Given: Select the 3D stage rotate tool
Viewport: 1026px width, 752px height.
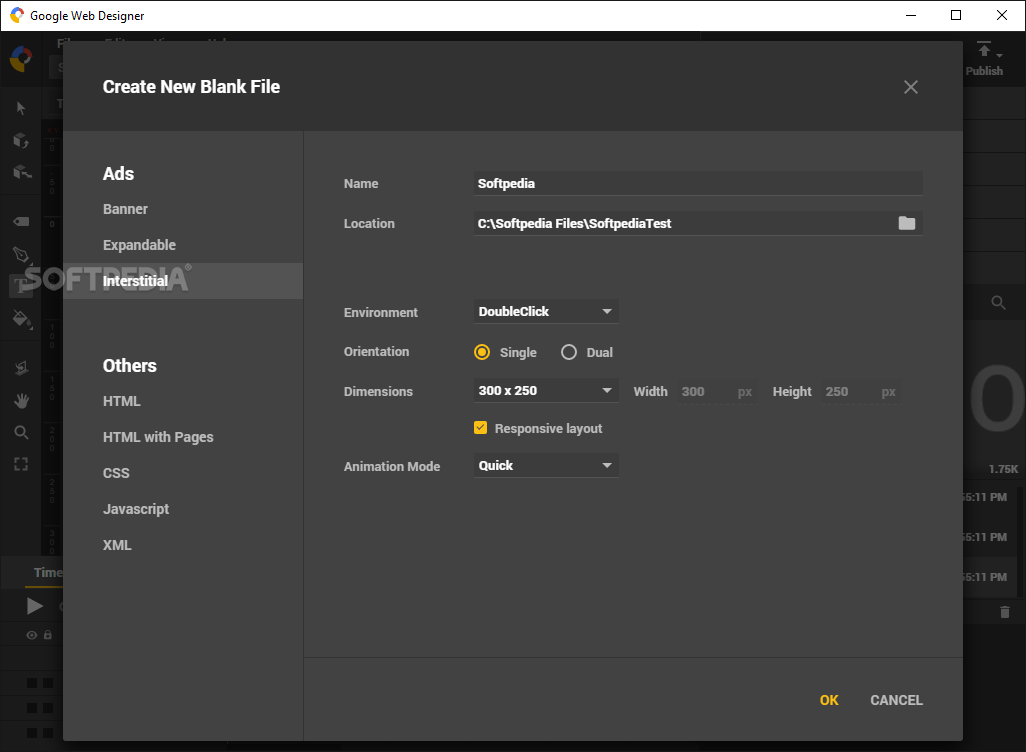Looking at the screenshot, I should (x=22, y=172).
